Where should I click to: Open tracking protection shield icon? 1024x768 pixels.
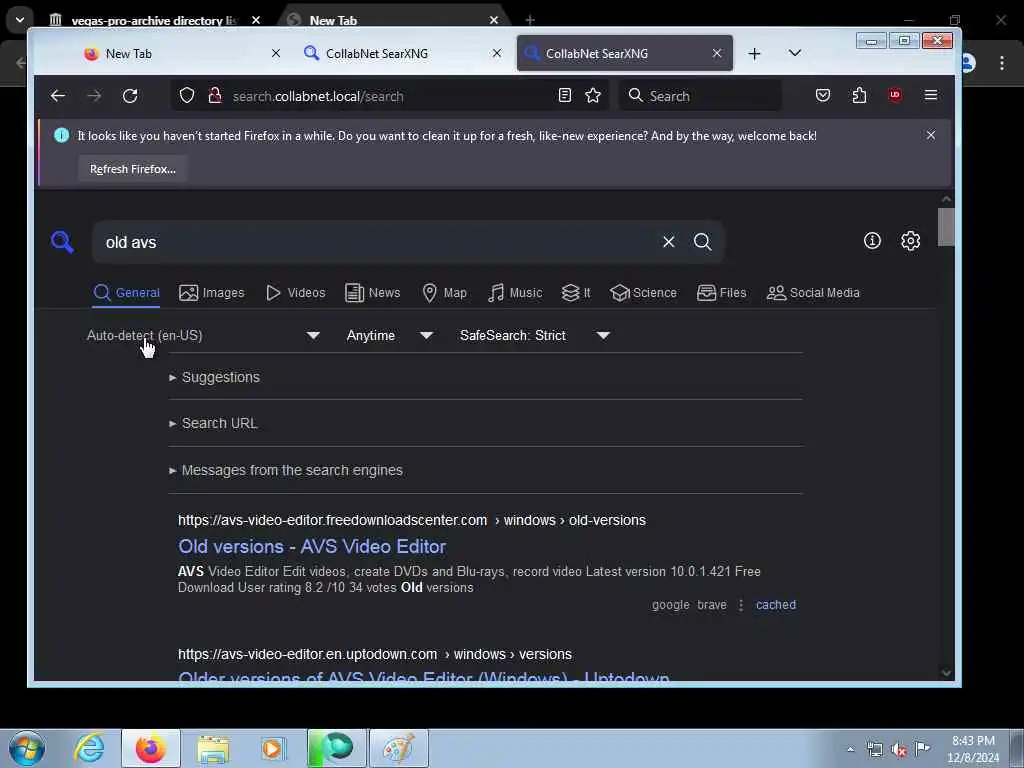pos(187,96)
